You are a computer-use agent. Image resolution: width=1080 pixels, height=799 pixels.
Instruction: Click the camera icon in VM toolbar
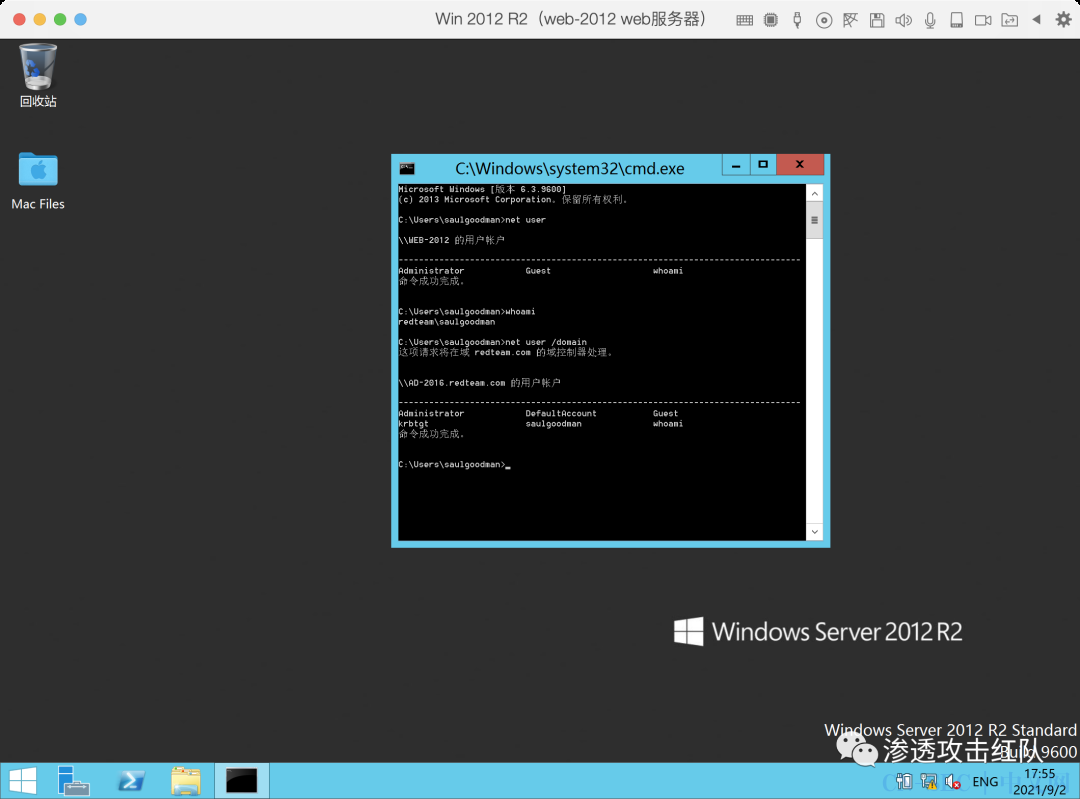pos(983,20)
